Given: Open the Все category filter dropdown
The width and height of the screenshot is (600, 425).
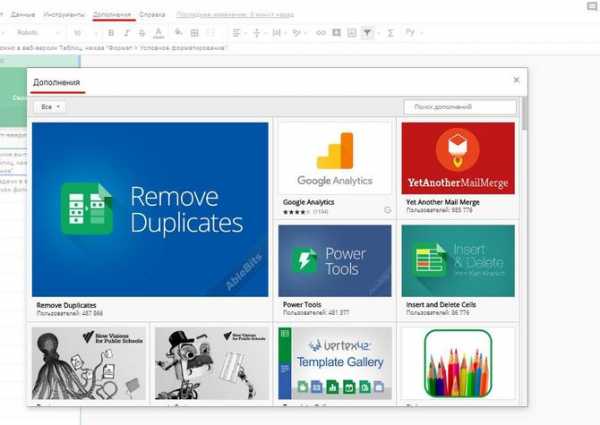Looking at the screenshot, I should [x=50, y=107].
